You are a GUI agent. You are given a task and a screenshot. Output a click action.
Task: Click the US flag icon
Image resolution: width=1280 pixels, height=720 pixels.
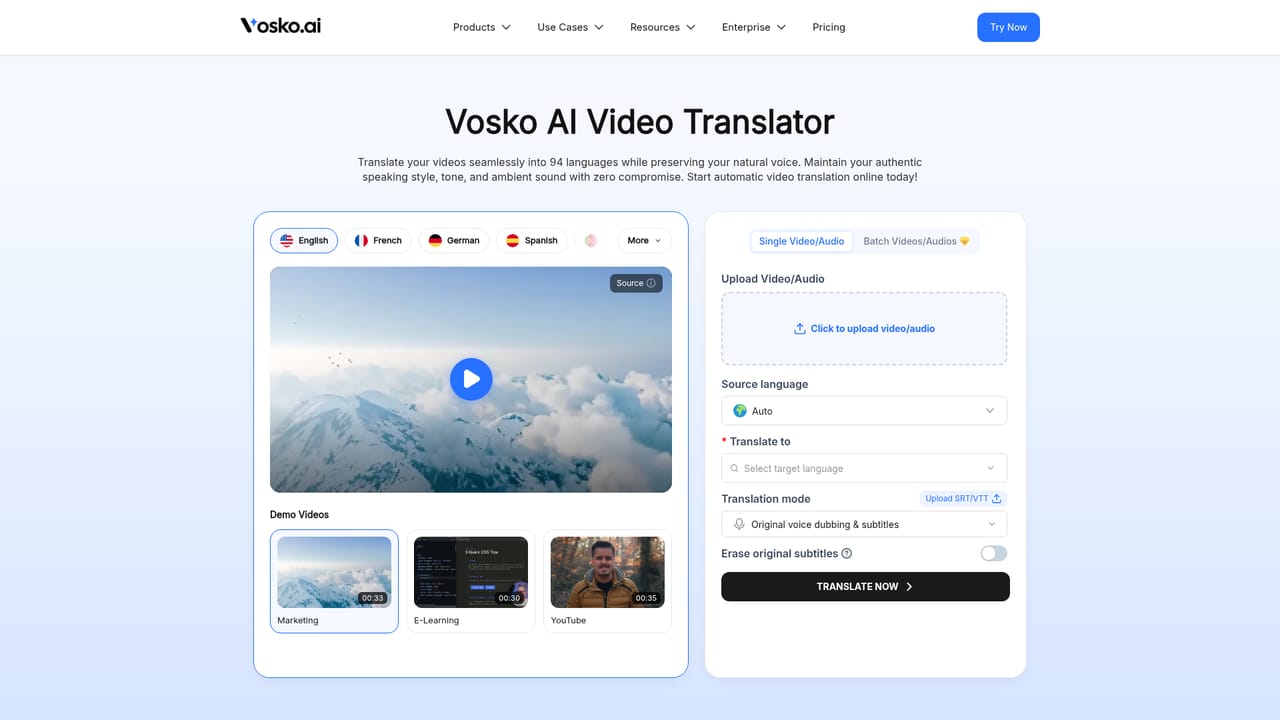(x=287, y=240)
